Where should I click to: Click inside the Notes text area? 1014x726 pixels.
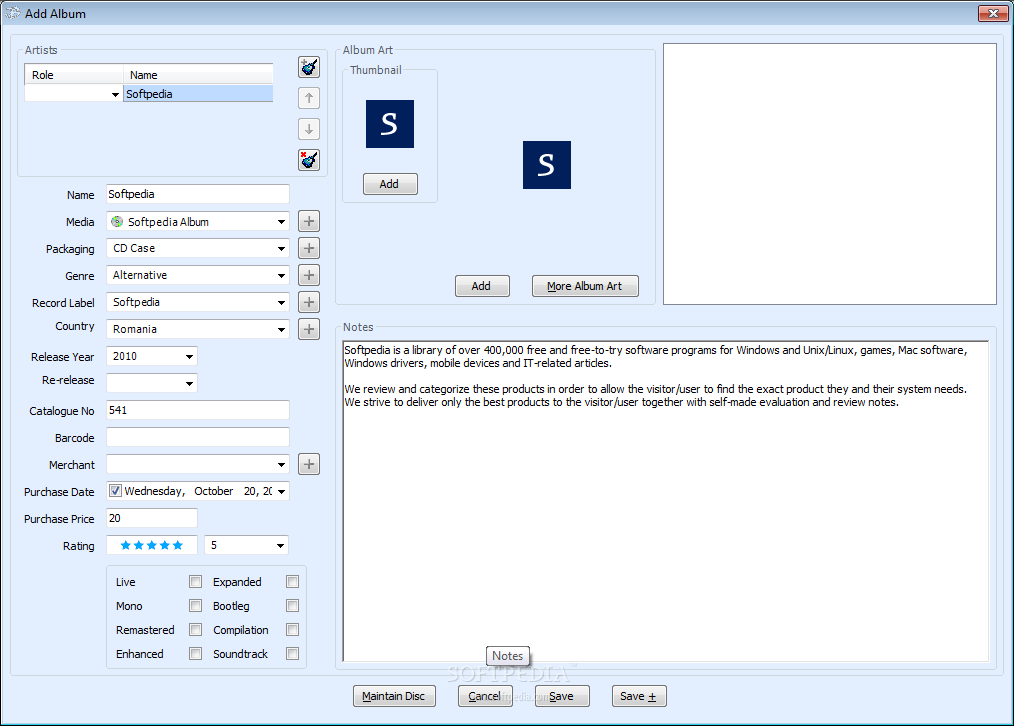[x=665, y=501]
